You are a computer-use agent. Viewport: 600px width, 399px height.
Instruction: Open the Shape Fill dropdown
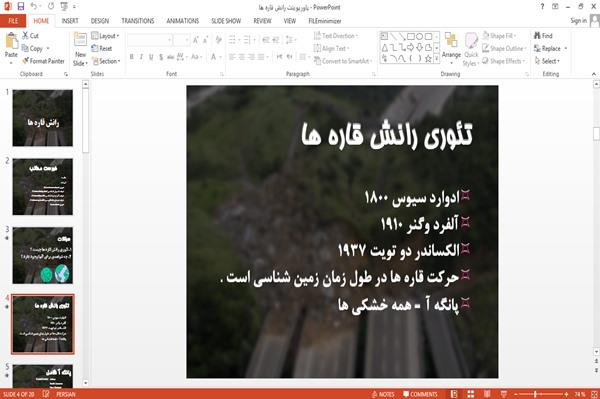coord(499,36)
